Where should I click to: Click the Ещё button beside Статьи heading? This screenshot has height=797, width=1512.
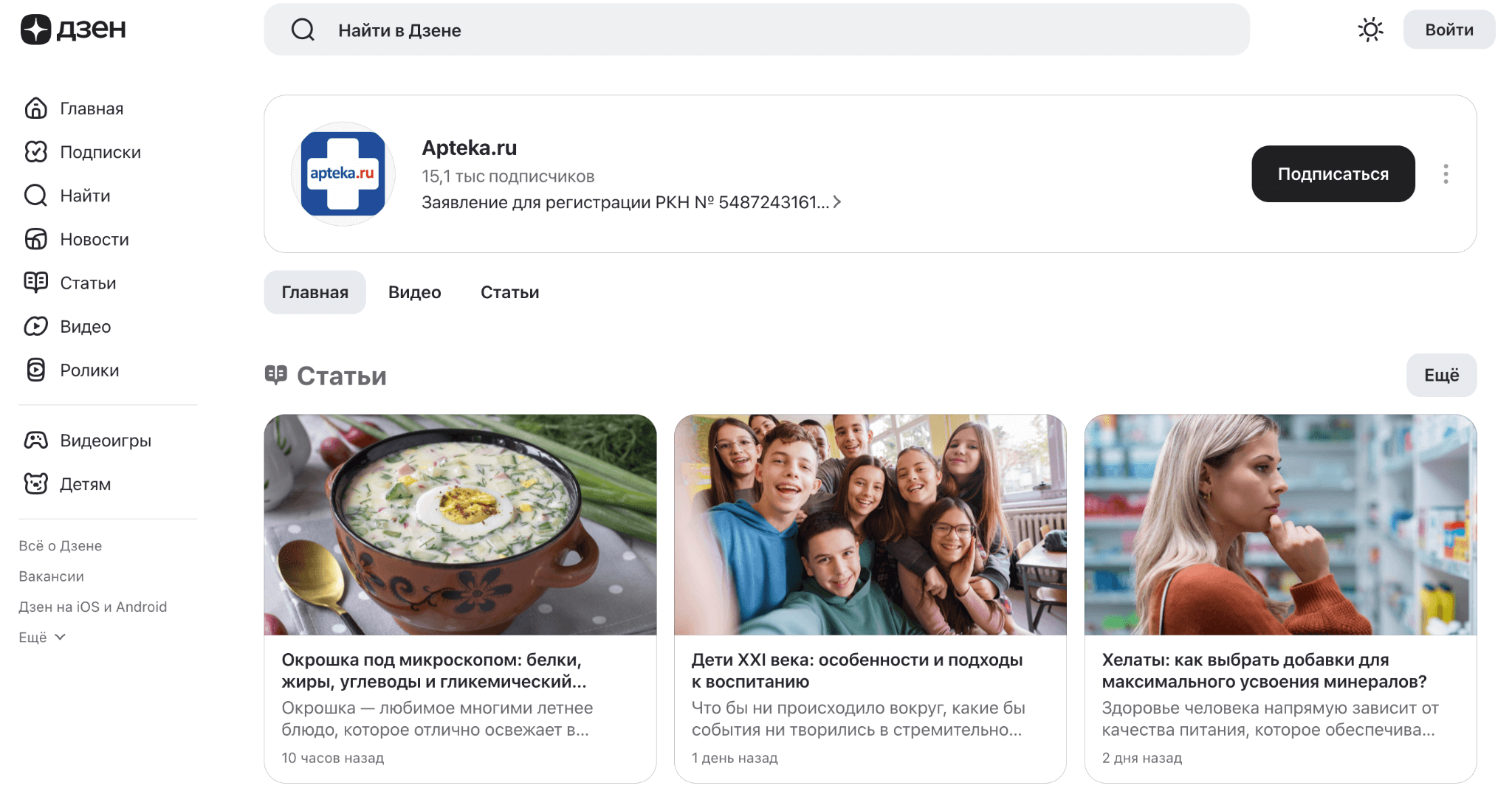click(1441, 375)
